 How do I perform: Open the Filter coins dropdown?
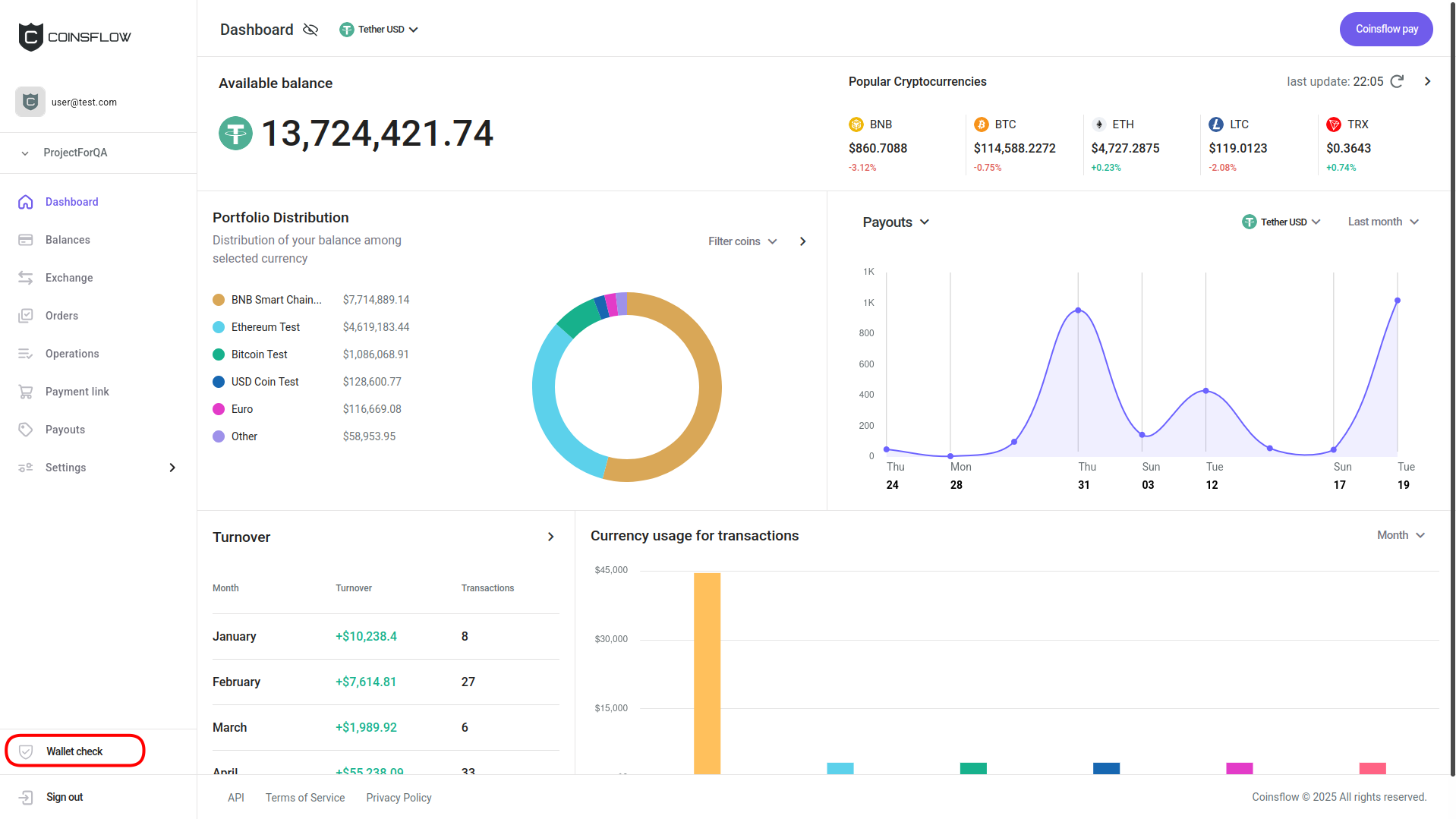(x=742, y=241)
